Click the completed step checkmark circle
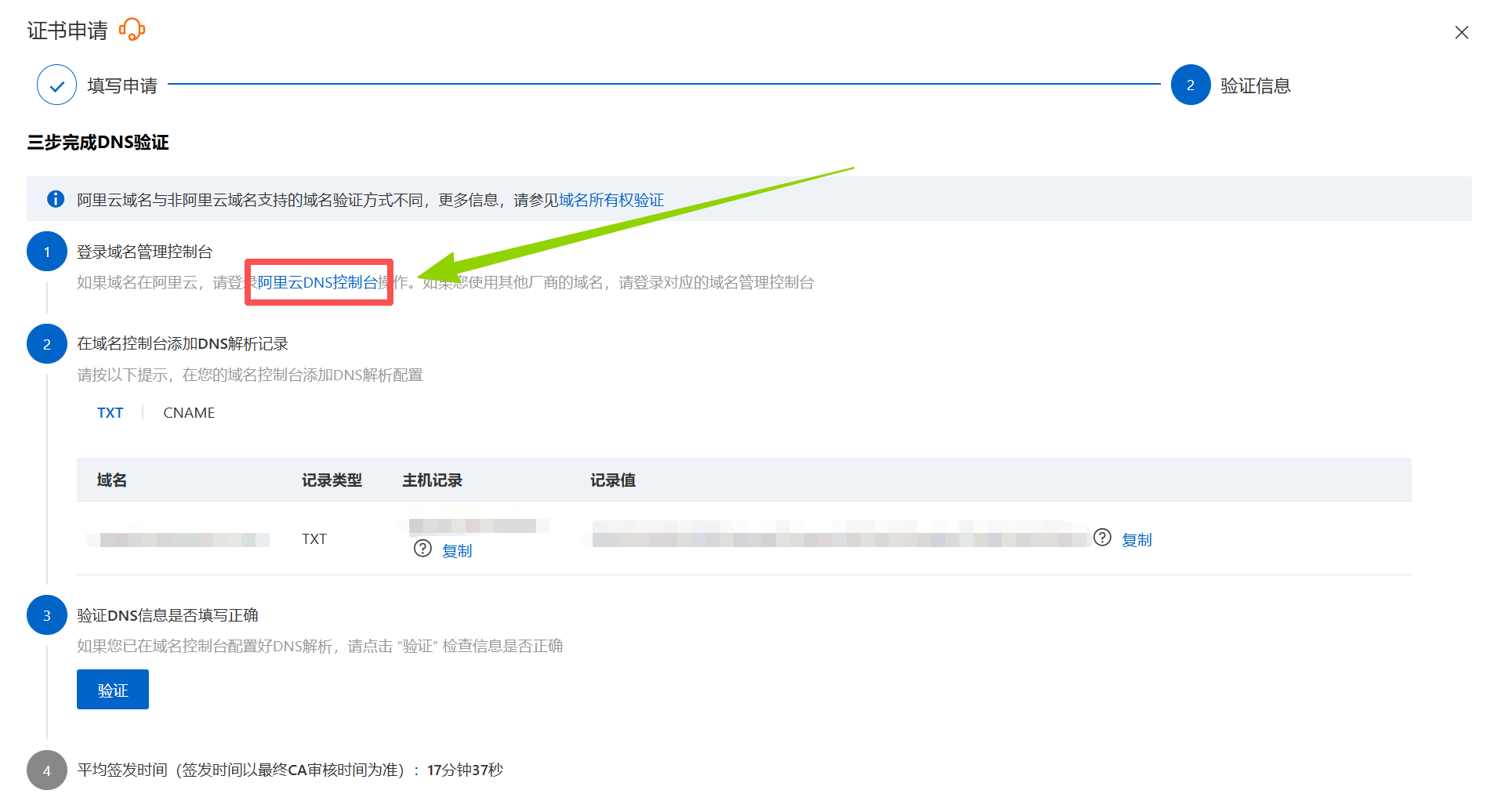 [56, 85]
